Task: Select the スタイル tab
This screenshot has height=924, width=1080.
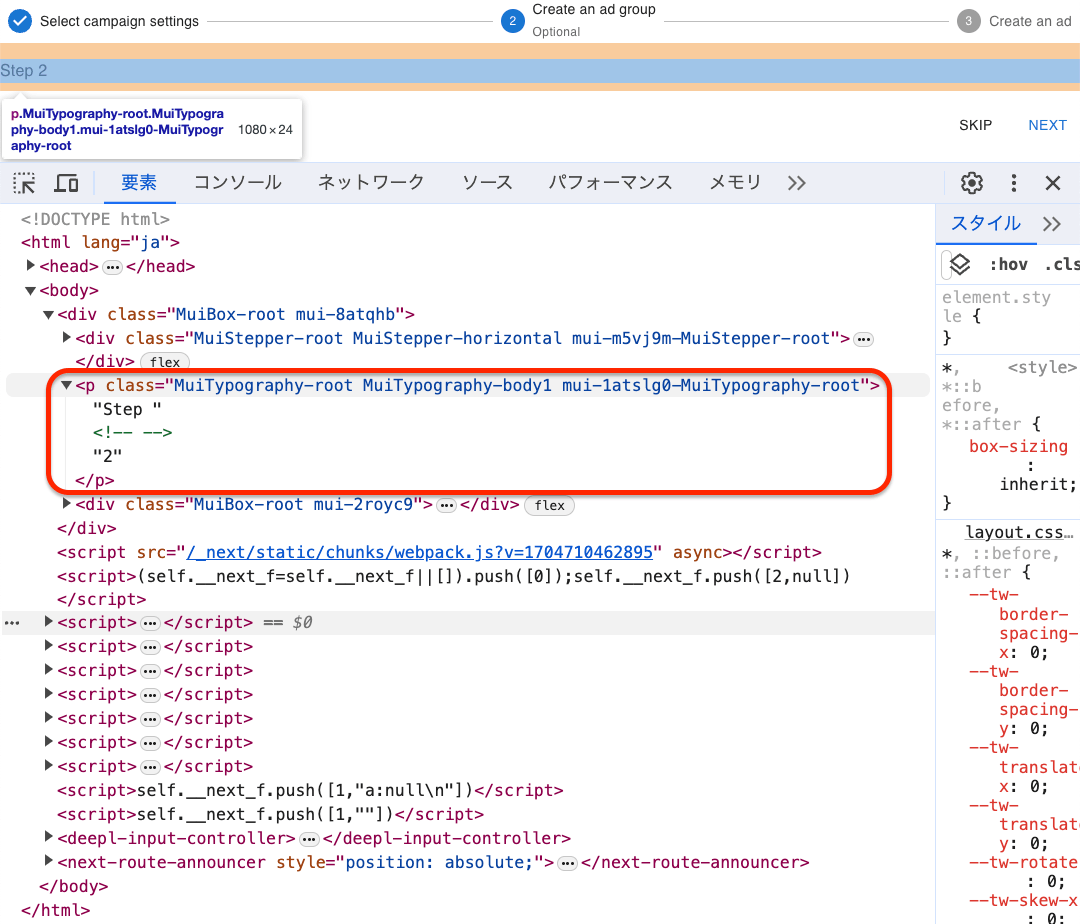Action: (x=986, y=223)
